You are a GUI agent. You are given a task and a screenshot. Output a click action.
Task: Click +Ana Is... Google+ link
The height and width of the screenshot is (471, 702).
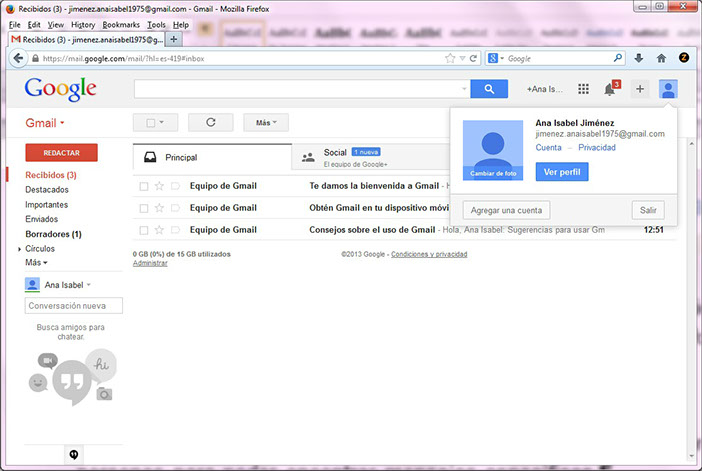coord(544,89)
